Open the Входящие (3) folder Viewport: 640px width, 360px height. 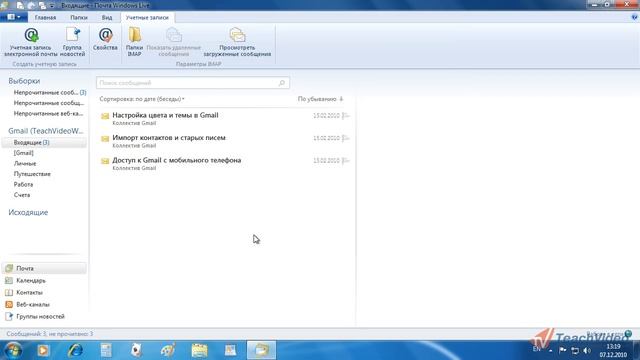pos(44,142)
